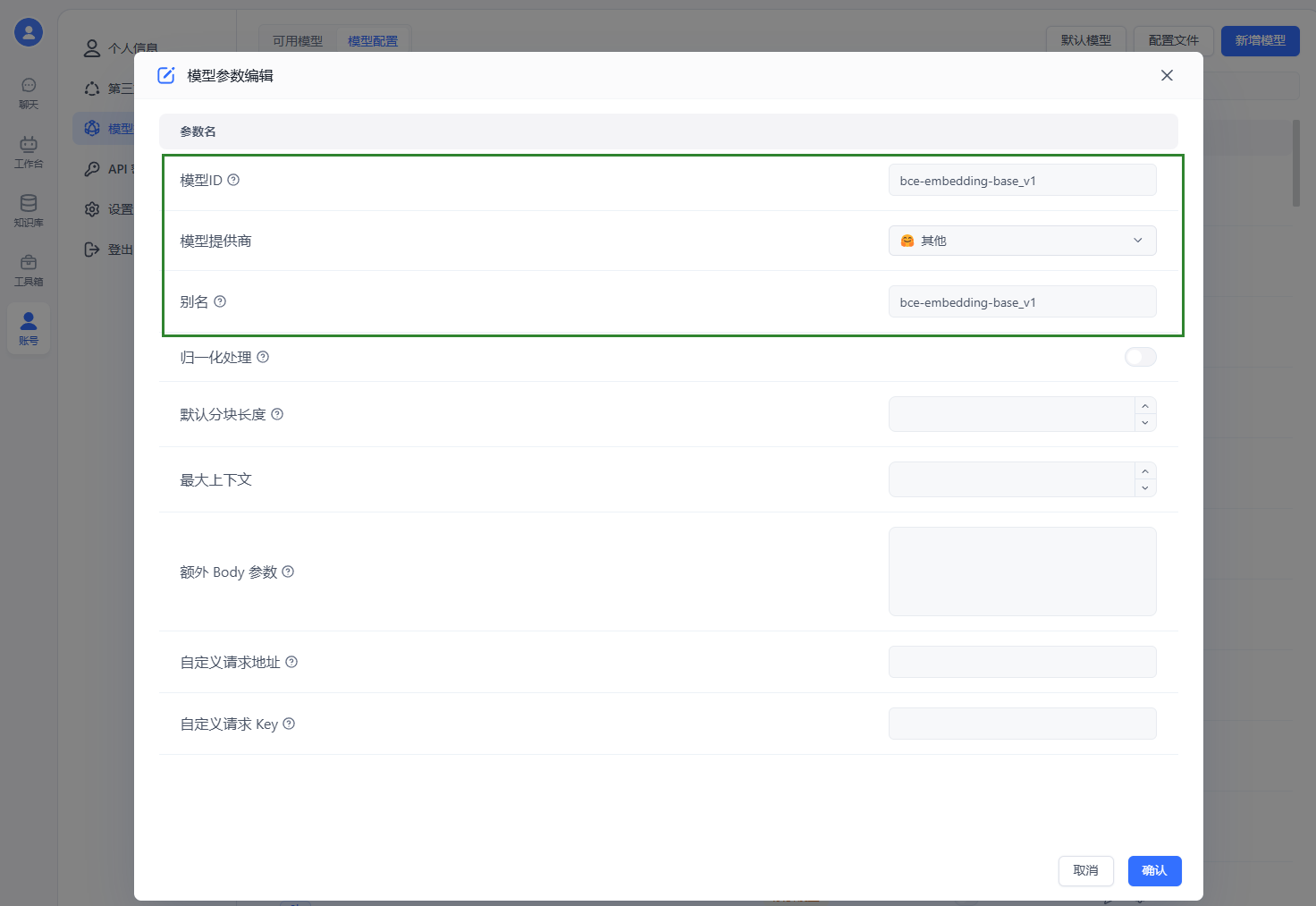Open the 知识库 knowledge base icon
Image resolution: width=1316 pixels, height=906 pixels.
(x=29, y=211)
